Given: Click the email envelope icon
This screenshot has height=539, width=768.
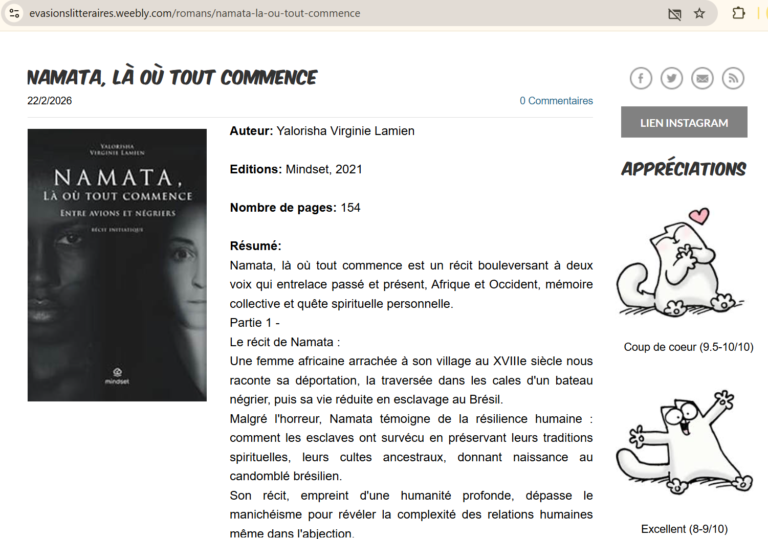Looking at the screenshot, I should tap(703, 78).
